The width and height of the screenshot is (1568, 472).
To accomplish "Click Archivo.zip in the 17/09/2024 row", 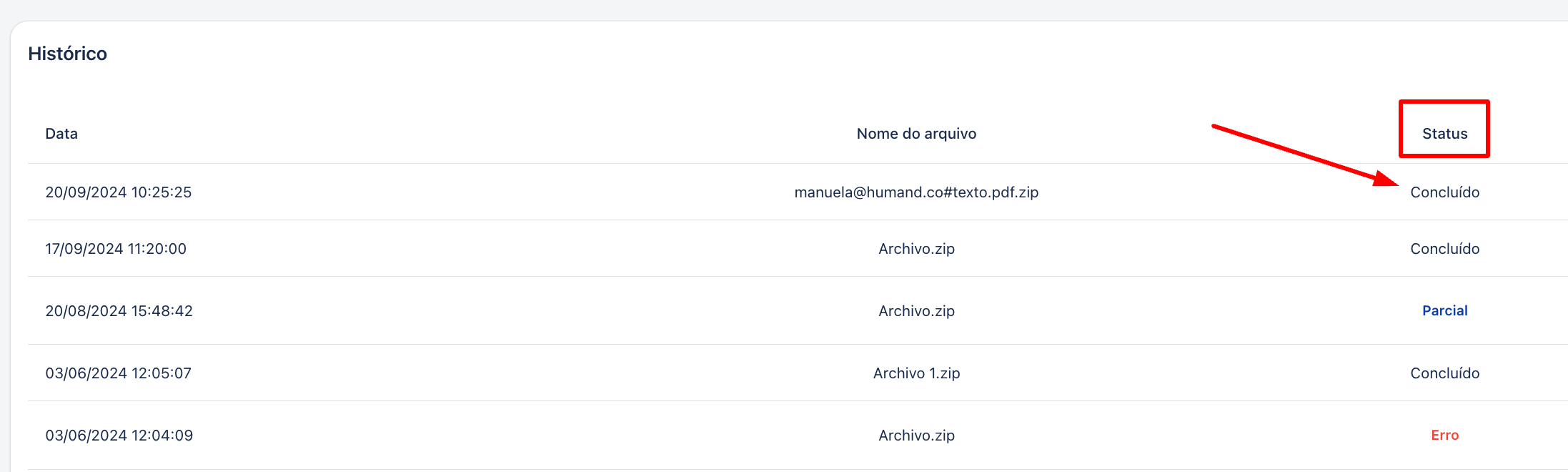I will [x=916, y=249].
